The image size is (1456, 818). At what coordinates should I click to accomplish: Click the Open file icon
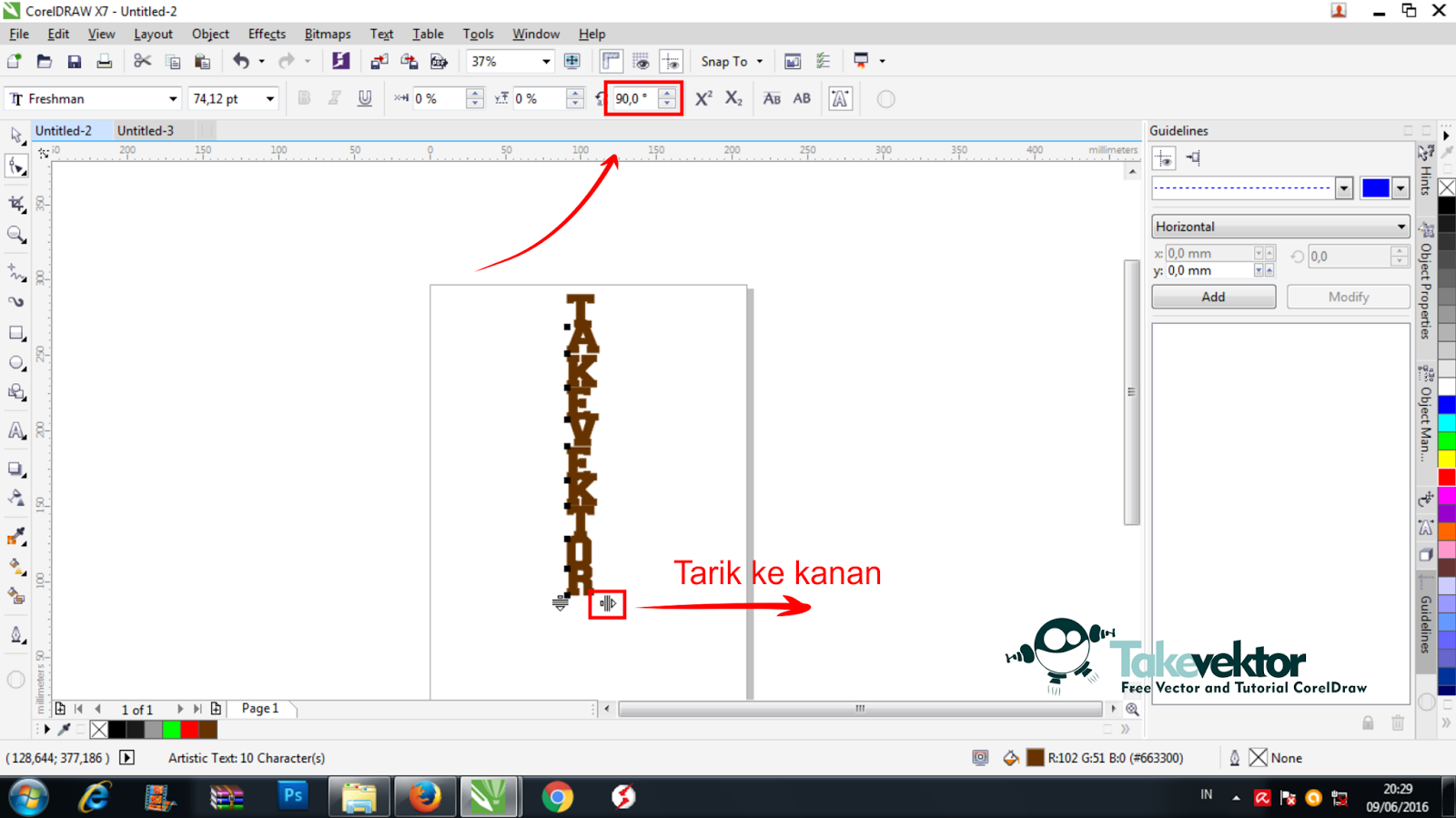tap(44, 62)
